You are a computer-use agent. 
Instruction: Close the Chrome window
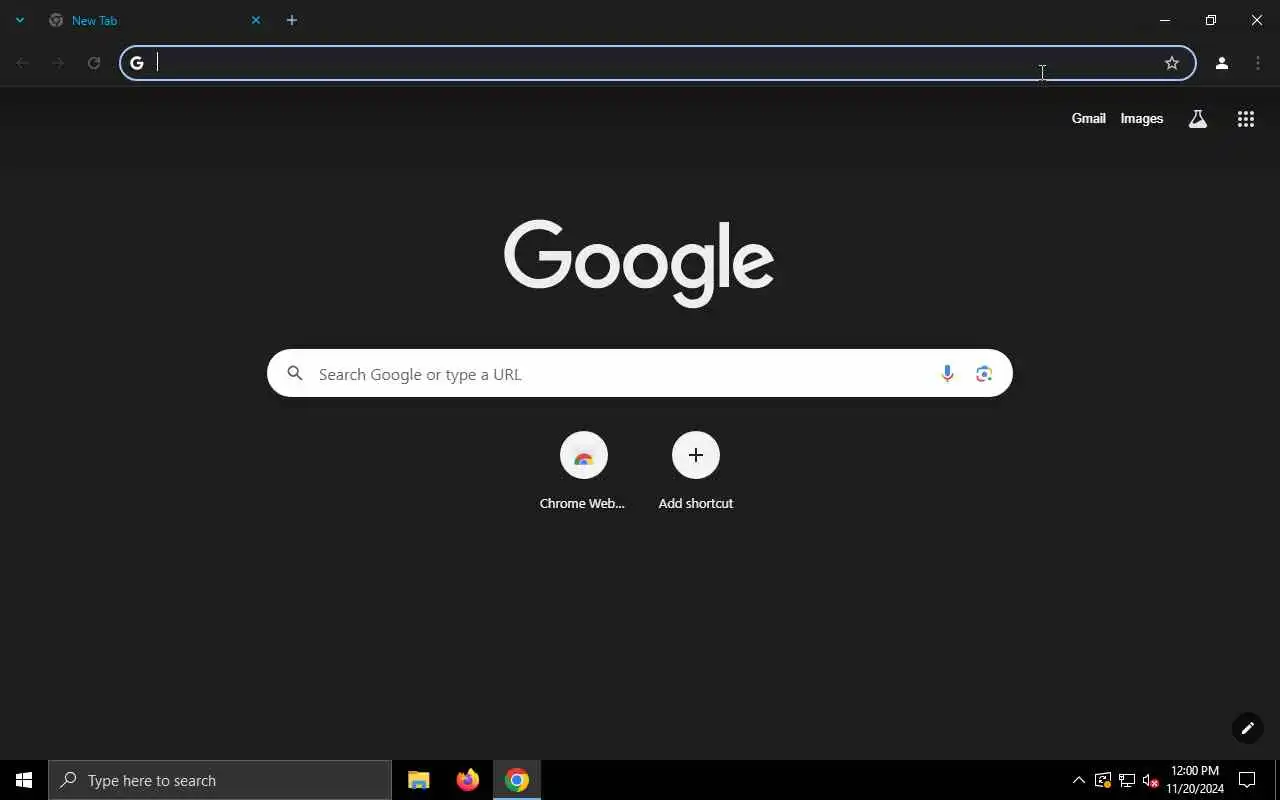coord(1257,20)
